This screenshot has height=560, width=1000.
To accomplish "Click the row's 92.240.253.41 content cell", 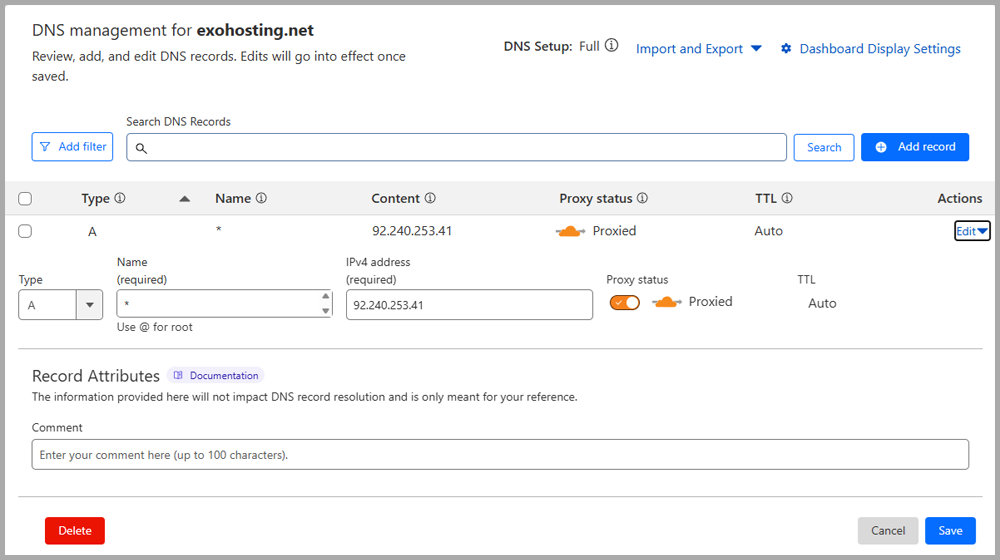I will pyautogui.click(x=412, y=231).
